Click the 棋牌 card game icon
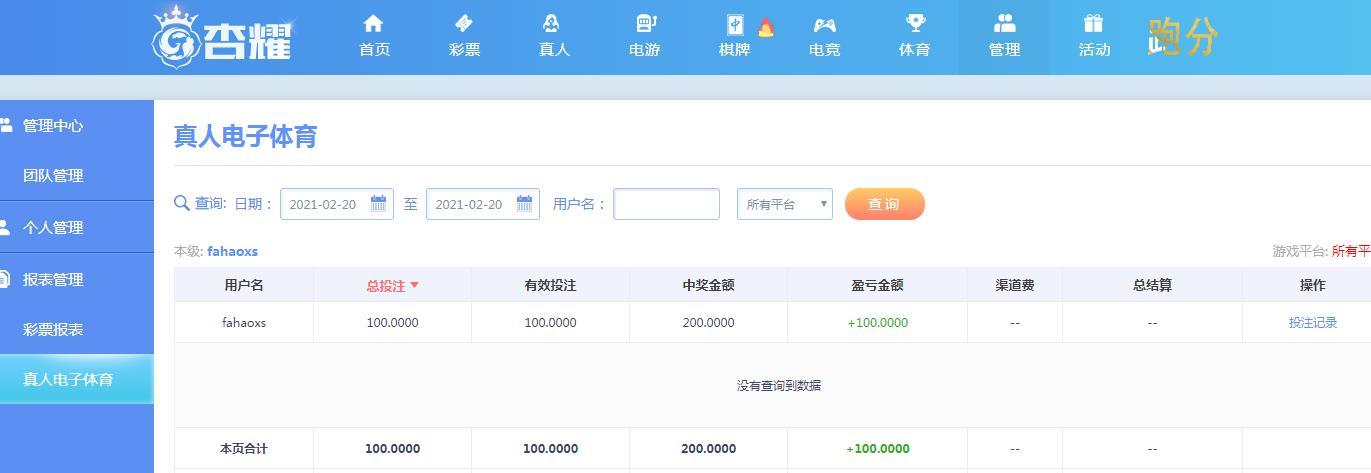1371x473 pixels. pyautogui.click(x=735, y=25)
